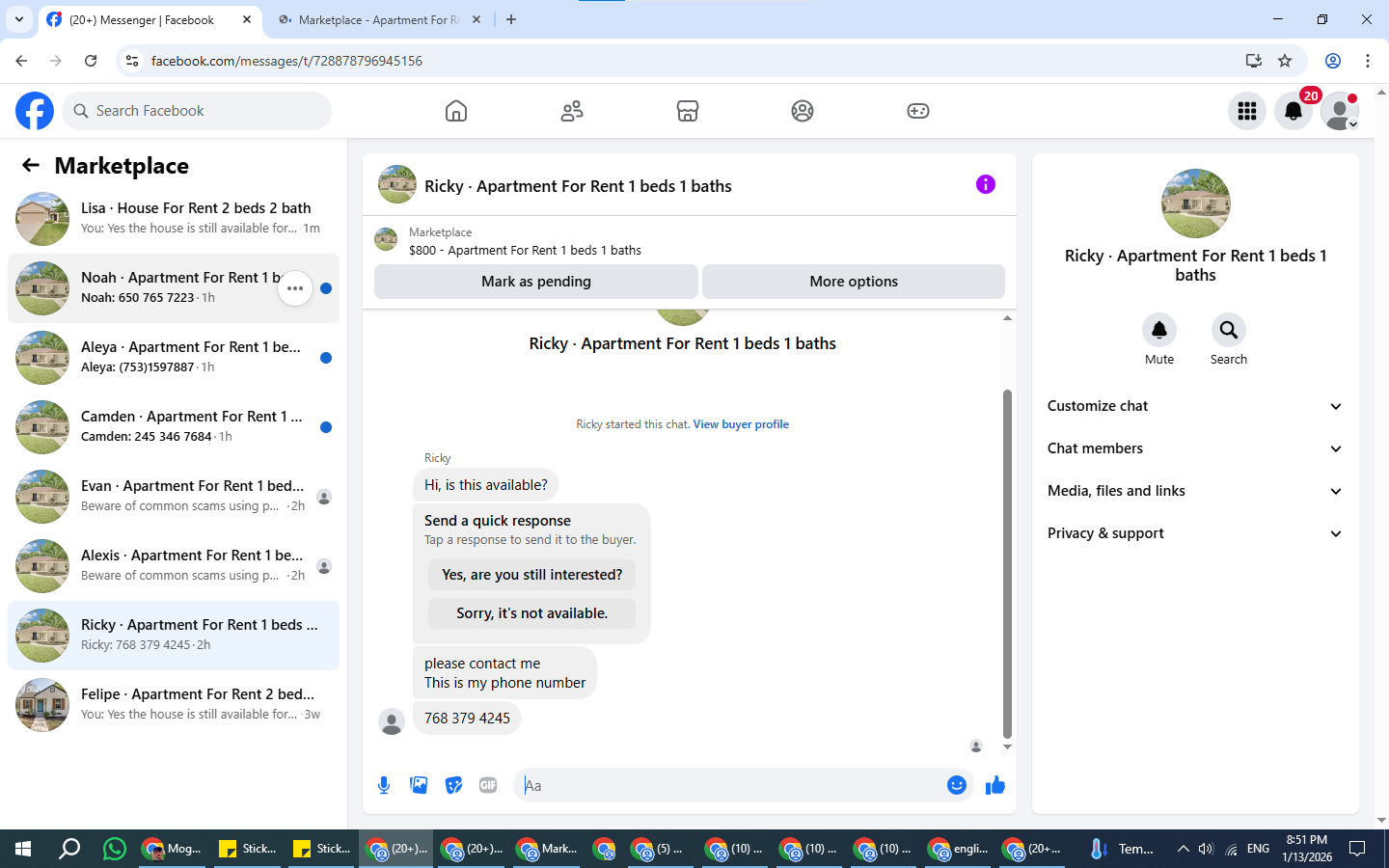Go to the Home feed icon
The width and height of the screenshot is (1389, 868).
(x=456, y=111)
